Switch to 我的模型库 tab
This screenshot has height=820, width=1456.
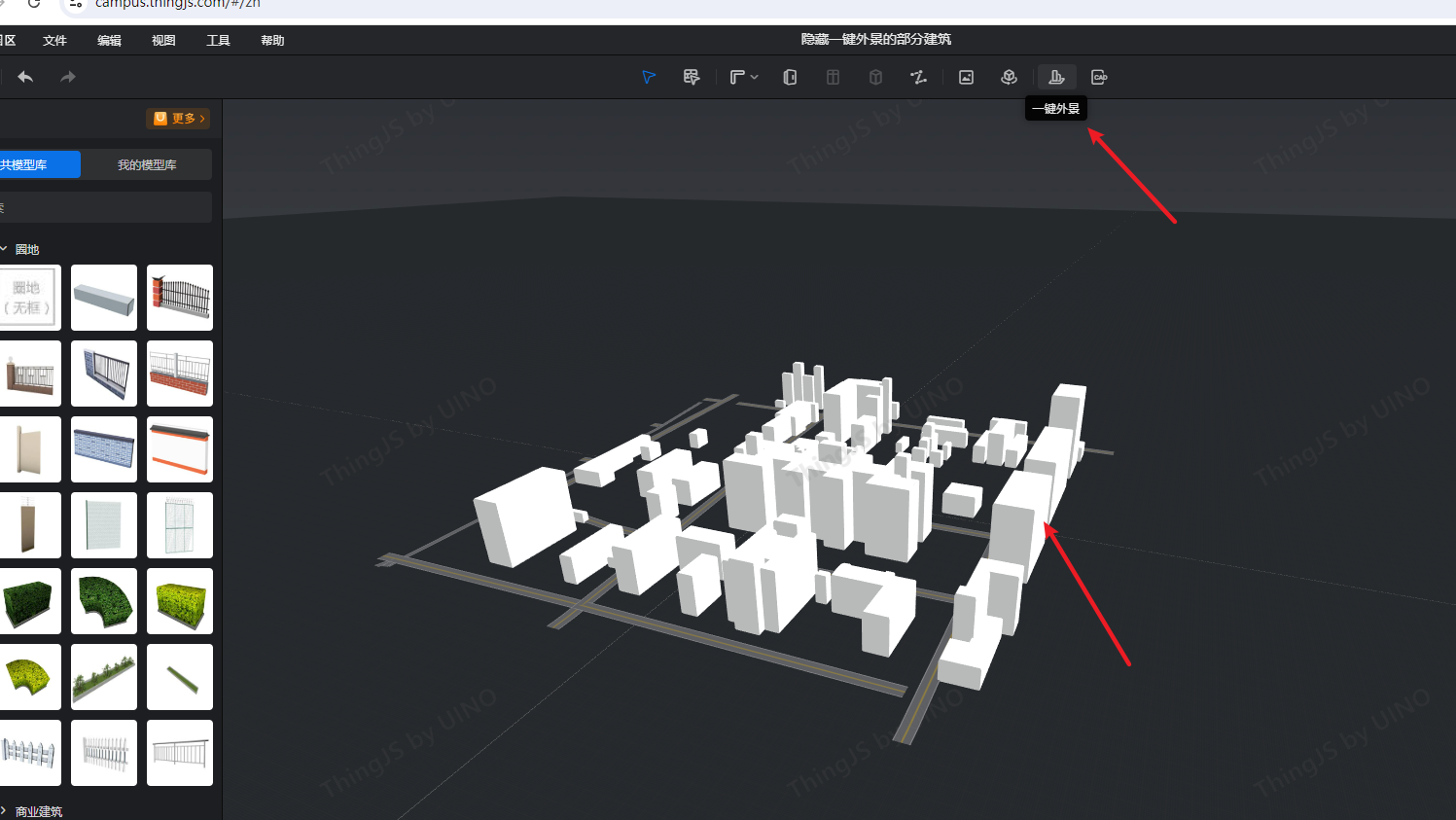147,164
